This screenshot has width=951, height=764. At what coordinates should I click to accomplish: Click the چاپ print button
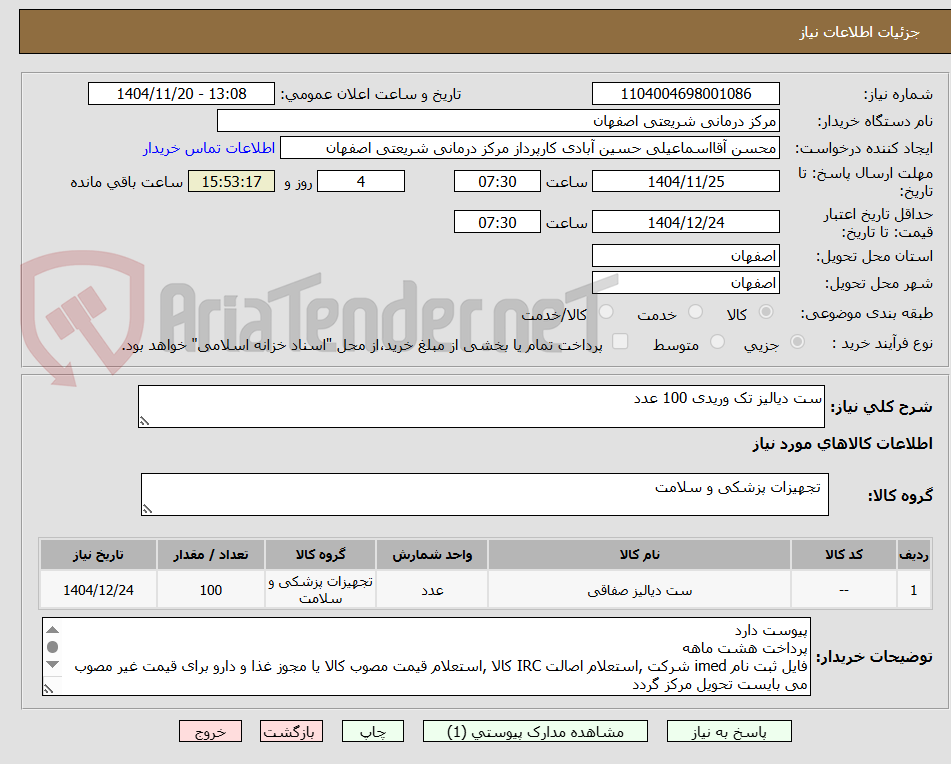(x=373, y=731)
